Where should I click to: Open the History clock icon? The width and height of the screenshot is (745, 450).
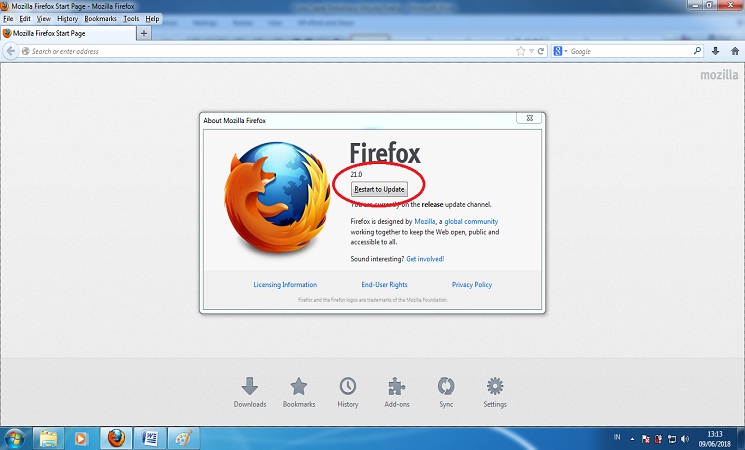[348, 386]
